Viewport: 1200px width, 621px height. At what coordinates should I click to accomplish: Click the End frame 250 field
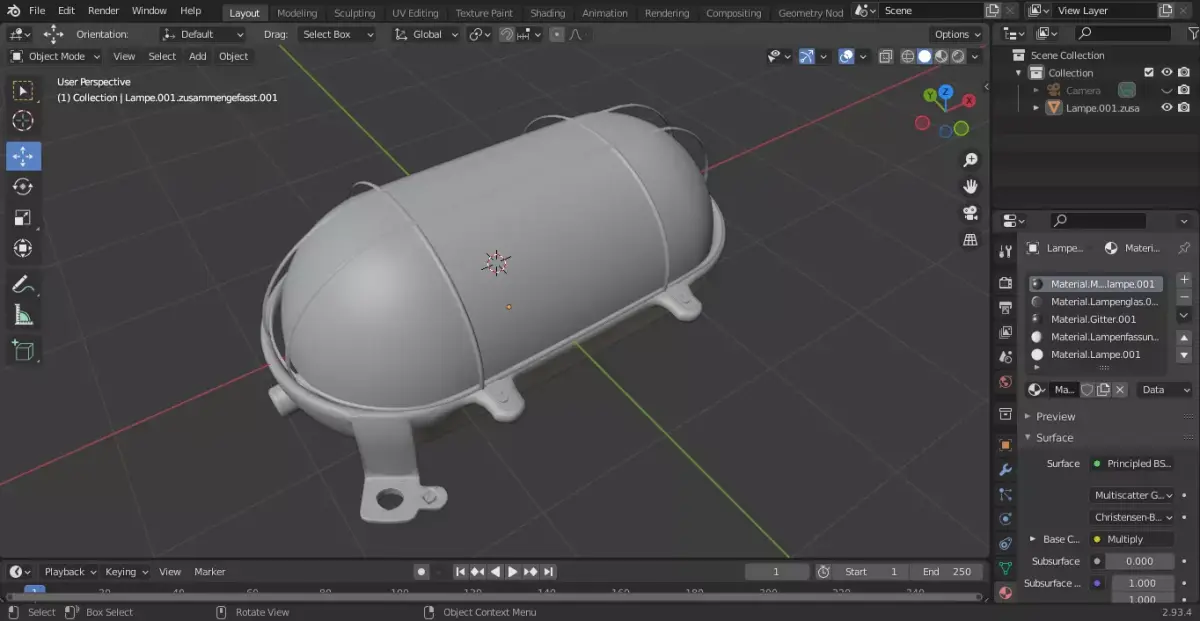948,572
